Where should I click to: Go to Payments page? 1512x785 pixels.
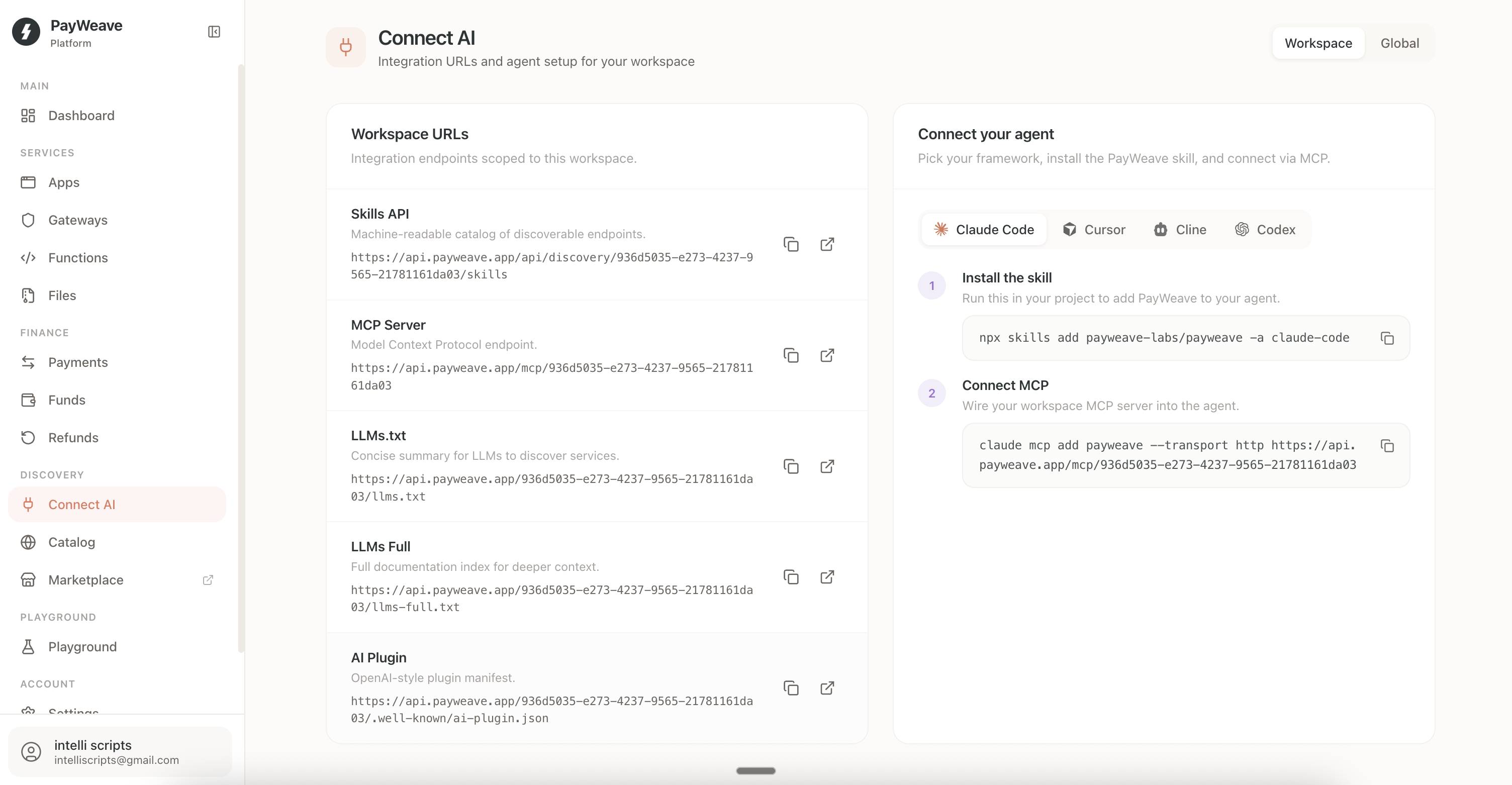118,362
